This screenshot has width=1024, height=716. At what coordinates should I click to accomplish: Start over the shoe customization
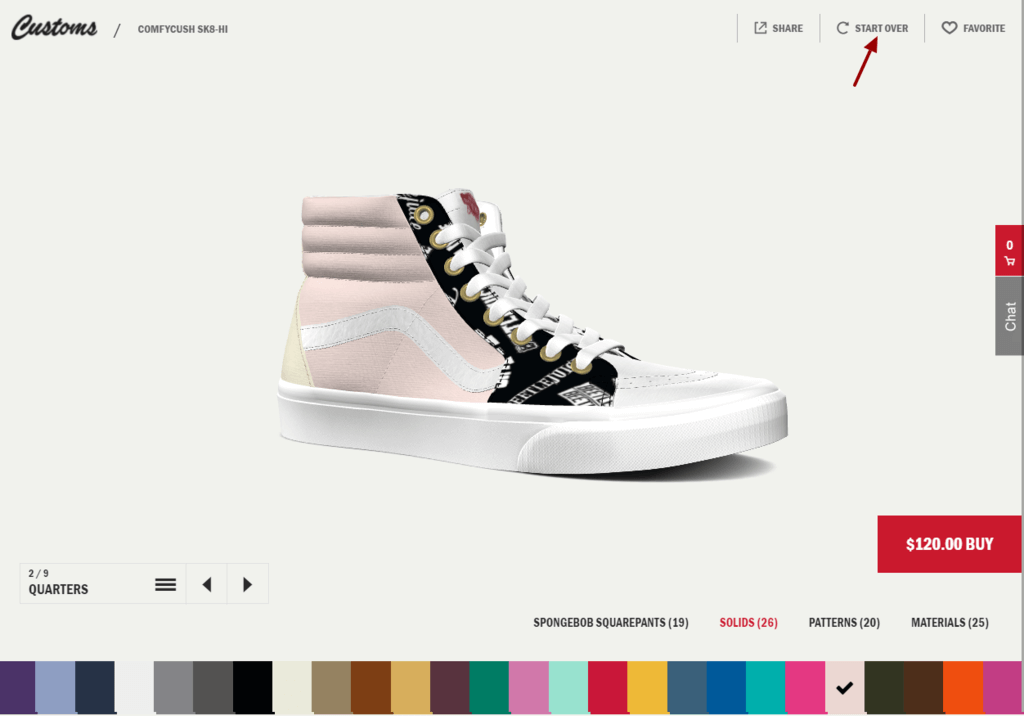(x=871, y=27)
